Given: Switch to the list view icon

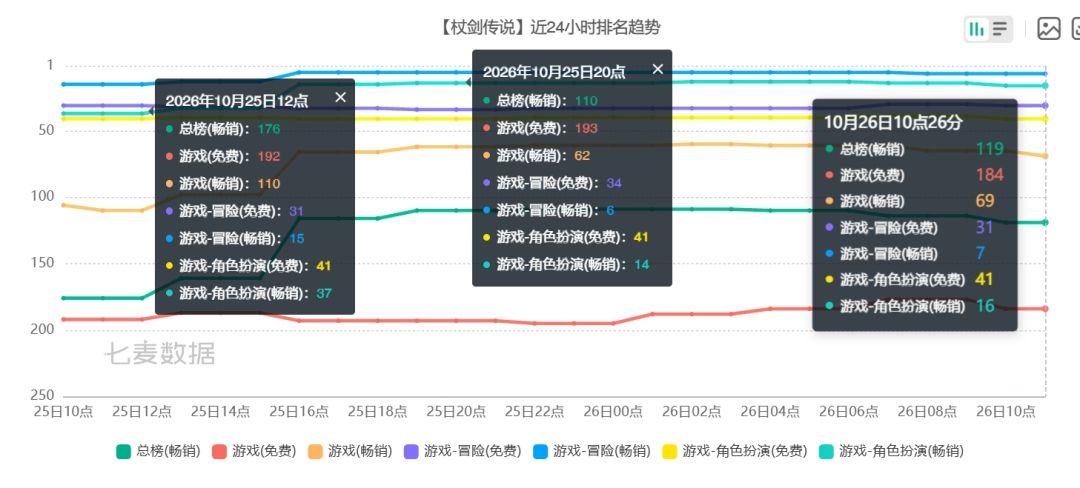Looking at the screenshot, I should pos(1000,29).
